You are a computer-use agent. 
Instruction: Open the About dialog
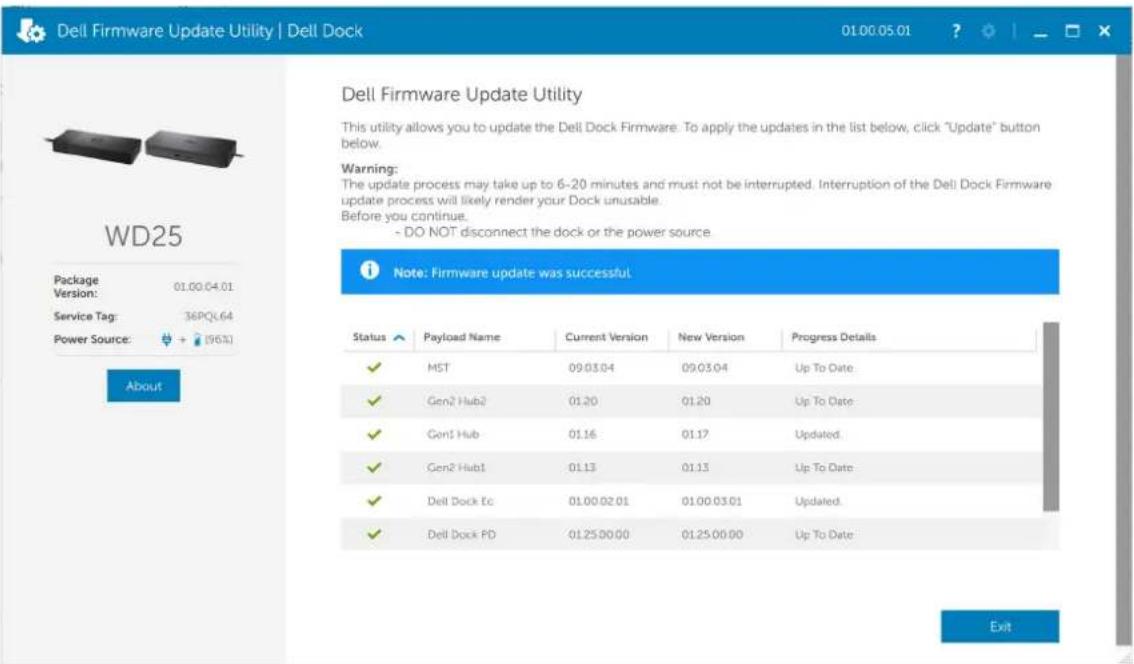pos(143,386)
